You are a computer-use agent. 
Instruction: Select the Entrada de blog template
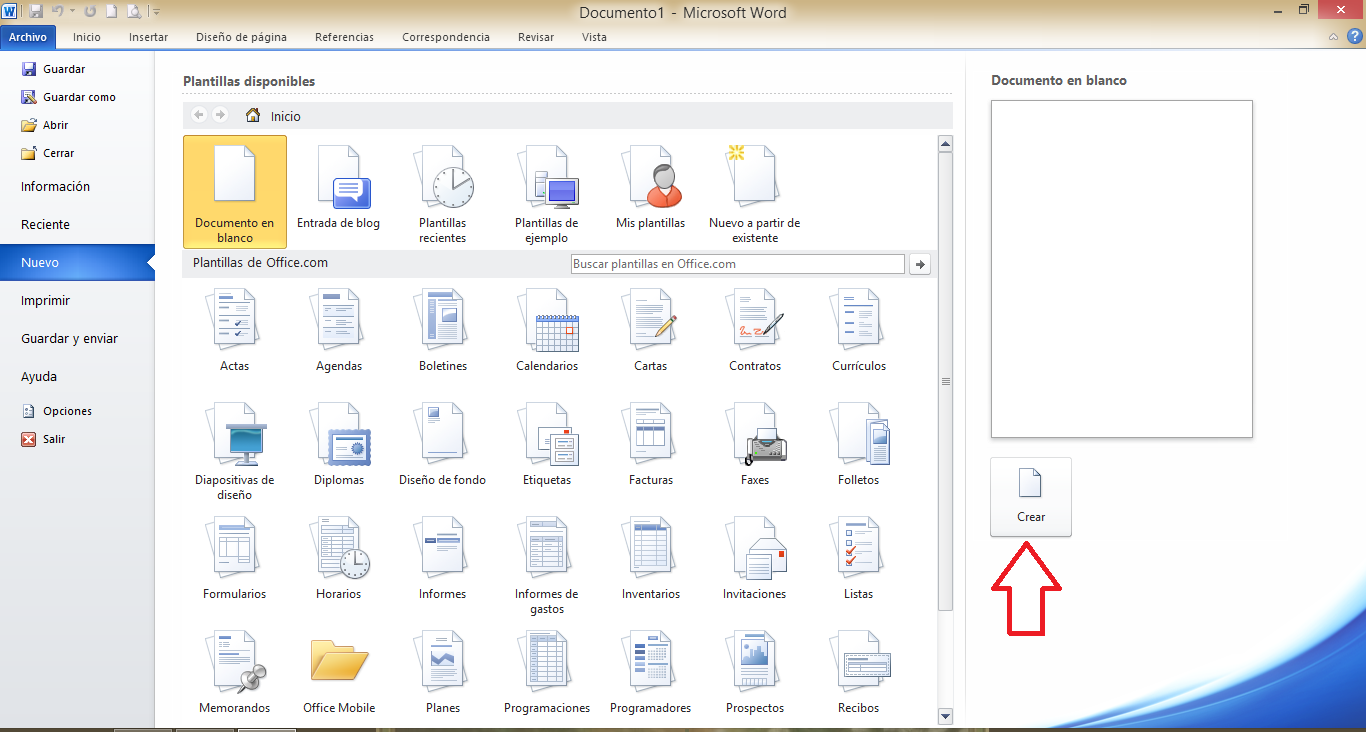point(338,189)
